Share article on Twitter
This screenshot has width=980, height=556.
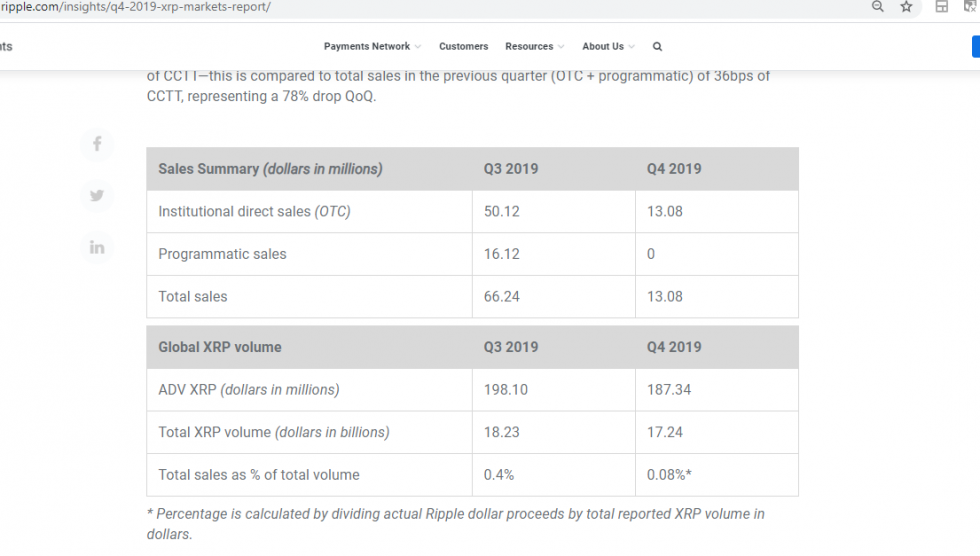97,196
